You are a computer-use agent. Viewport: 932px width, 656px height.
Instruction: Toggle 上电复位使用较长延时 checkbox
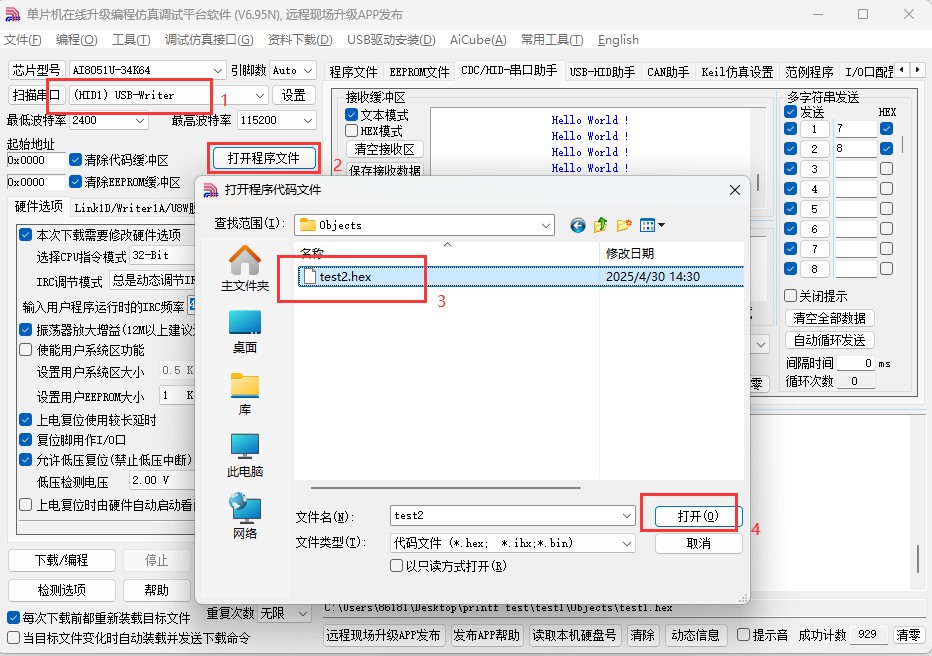point(26,420)
